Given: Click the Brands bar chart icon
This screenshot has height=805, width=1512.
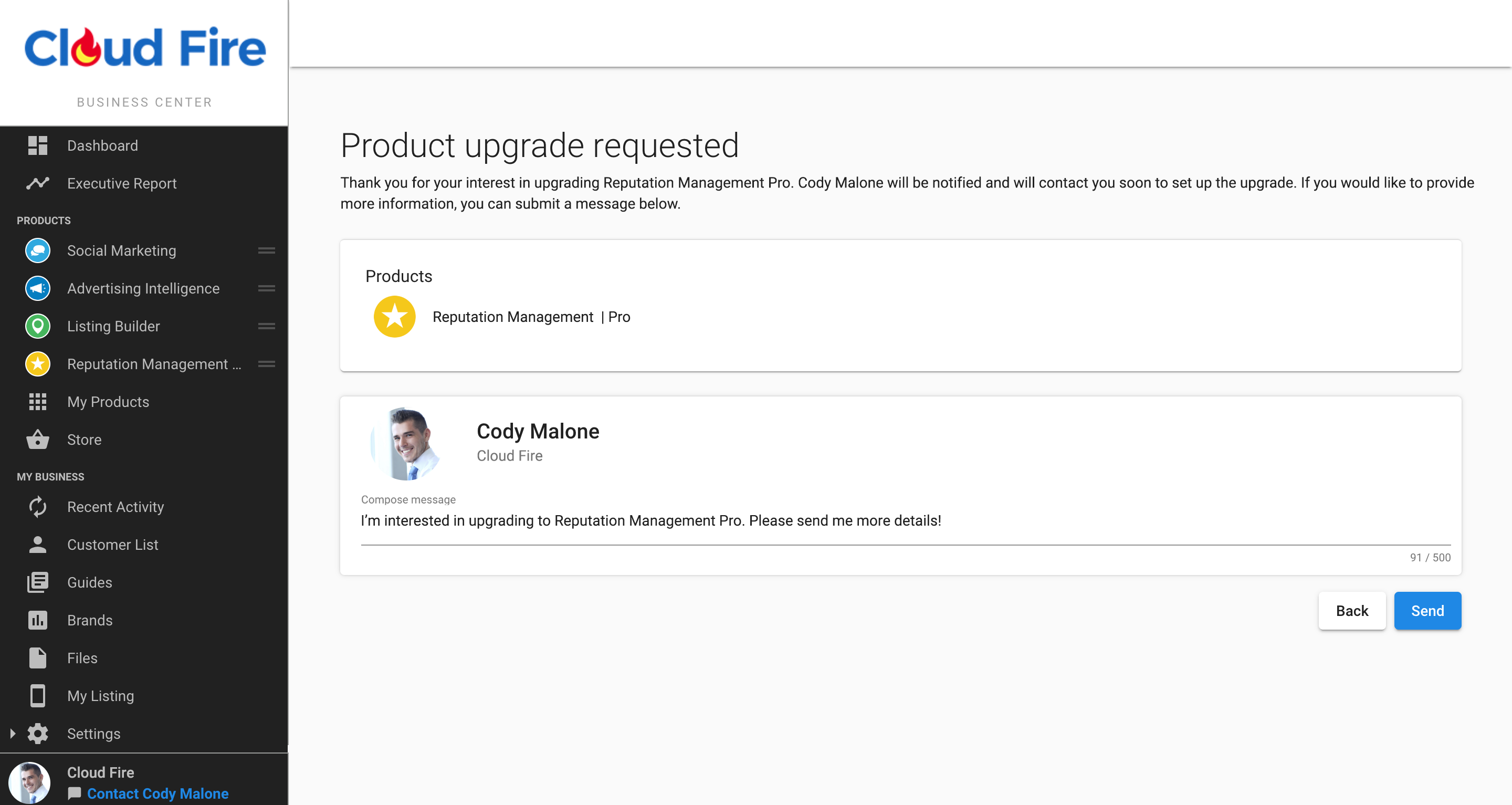Looking at the screenshot, I should coord(38,620).
